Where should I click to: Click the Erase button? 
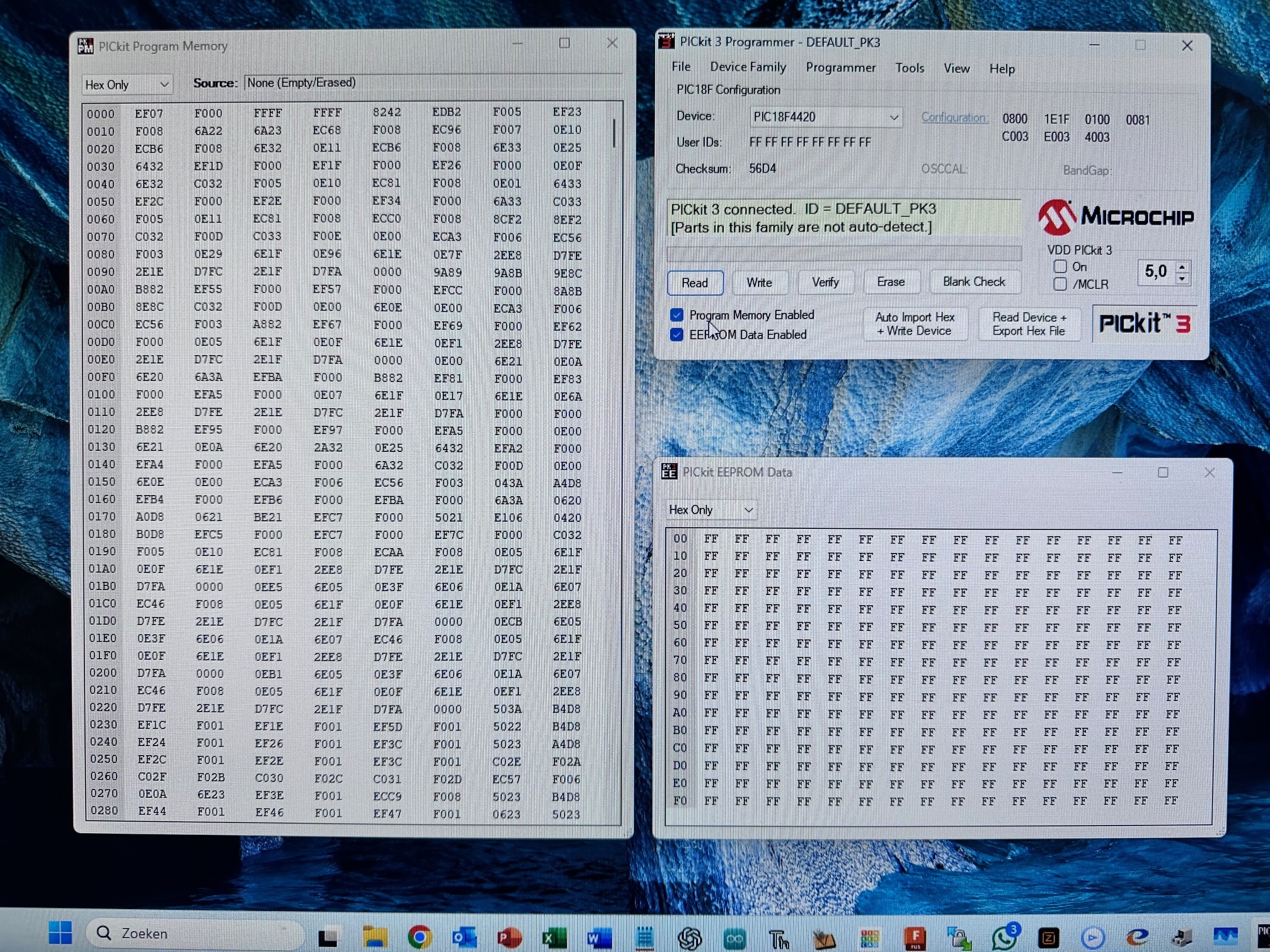click(x=891, y=281)
